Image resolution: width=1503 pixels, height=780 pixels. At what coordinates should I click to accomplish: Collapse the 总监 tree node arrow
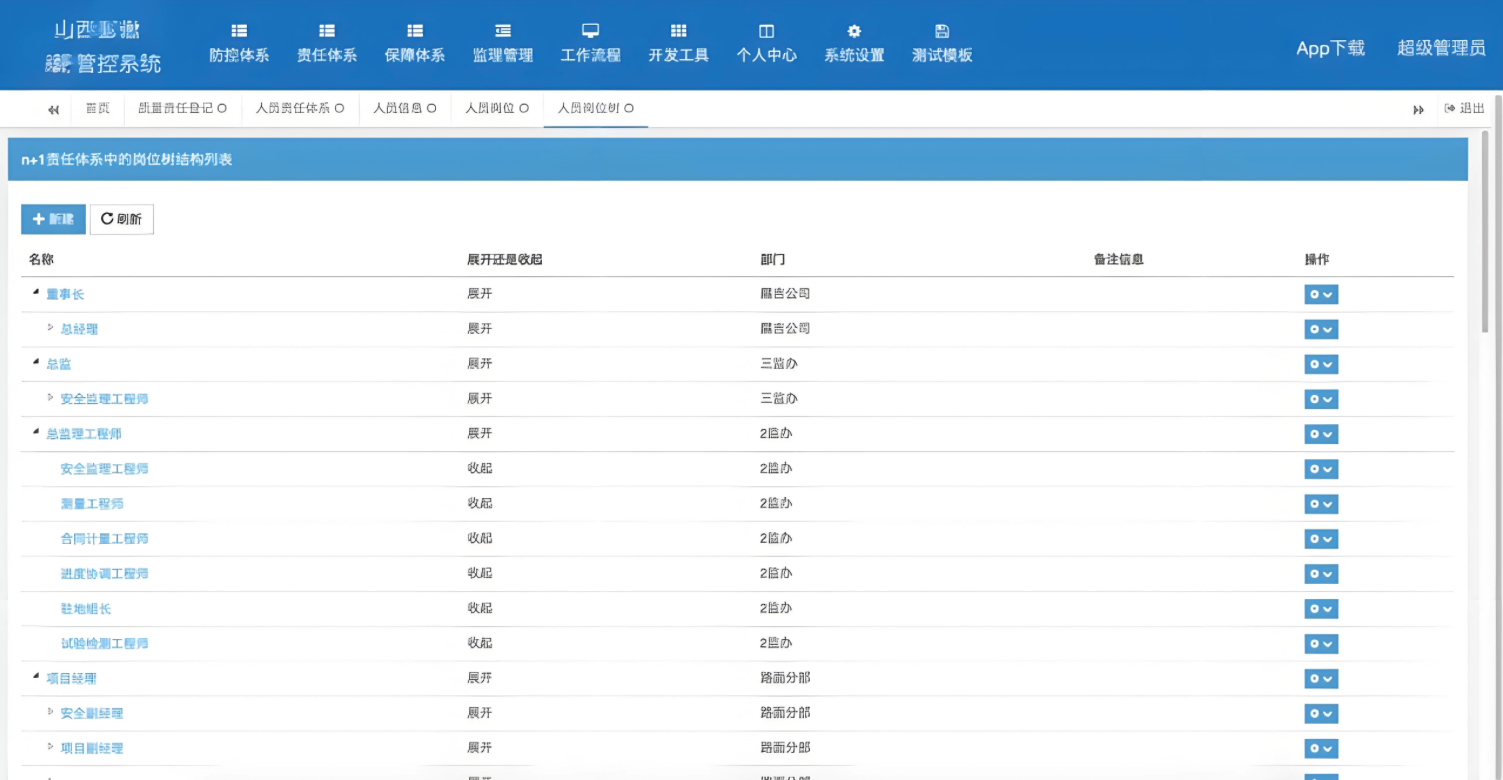pyautogui.click(x=36, y=362)
